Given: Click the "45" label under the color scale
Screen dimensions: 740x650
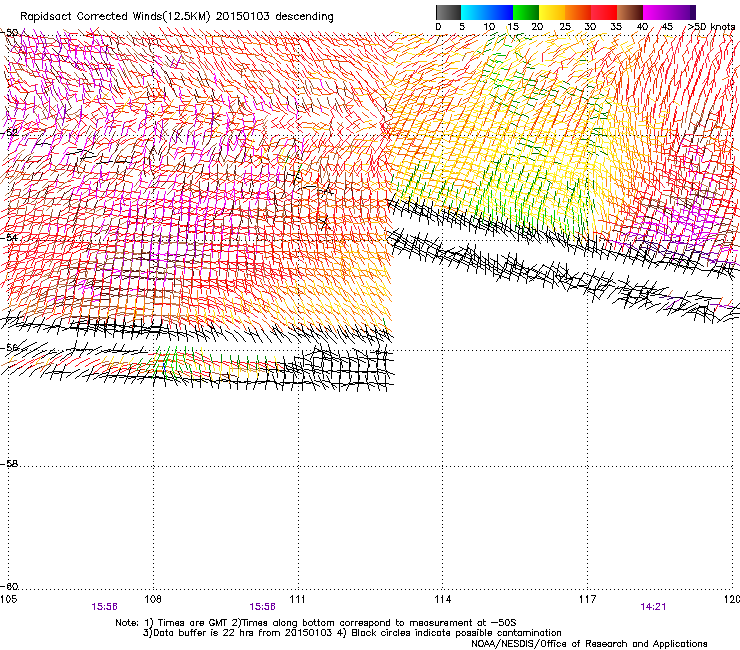Looking at the screenshot, I should [667, 27].
